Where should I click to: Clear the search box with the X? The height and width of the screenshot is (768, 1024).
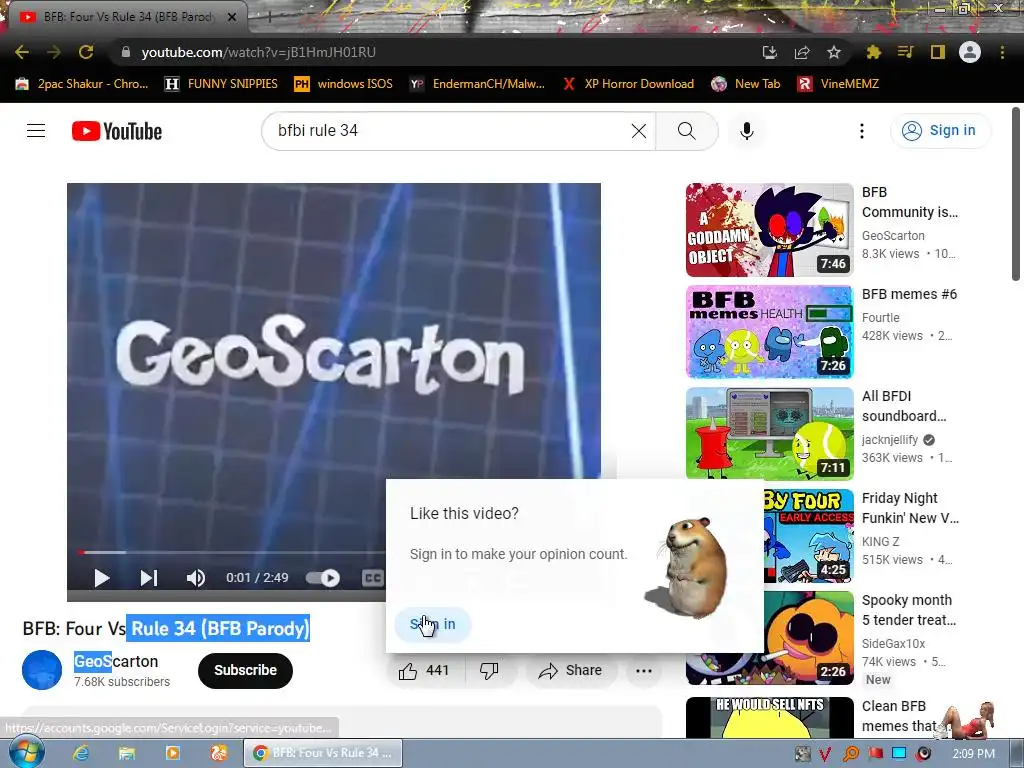pos(639,131)
